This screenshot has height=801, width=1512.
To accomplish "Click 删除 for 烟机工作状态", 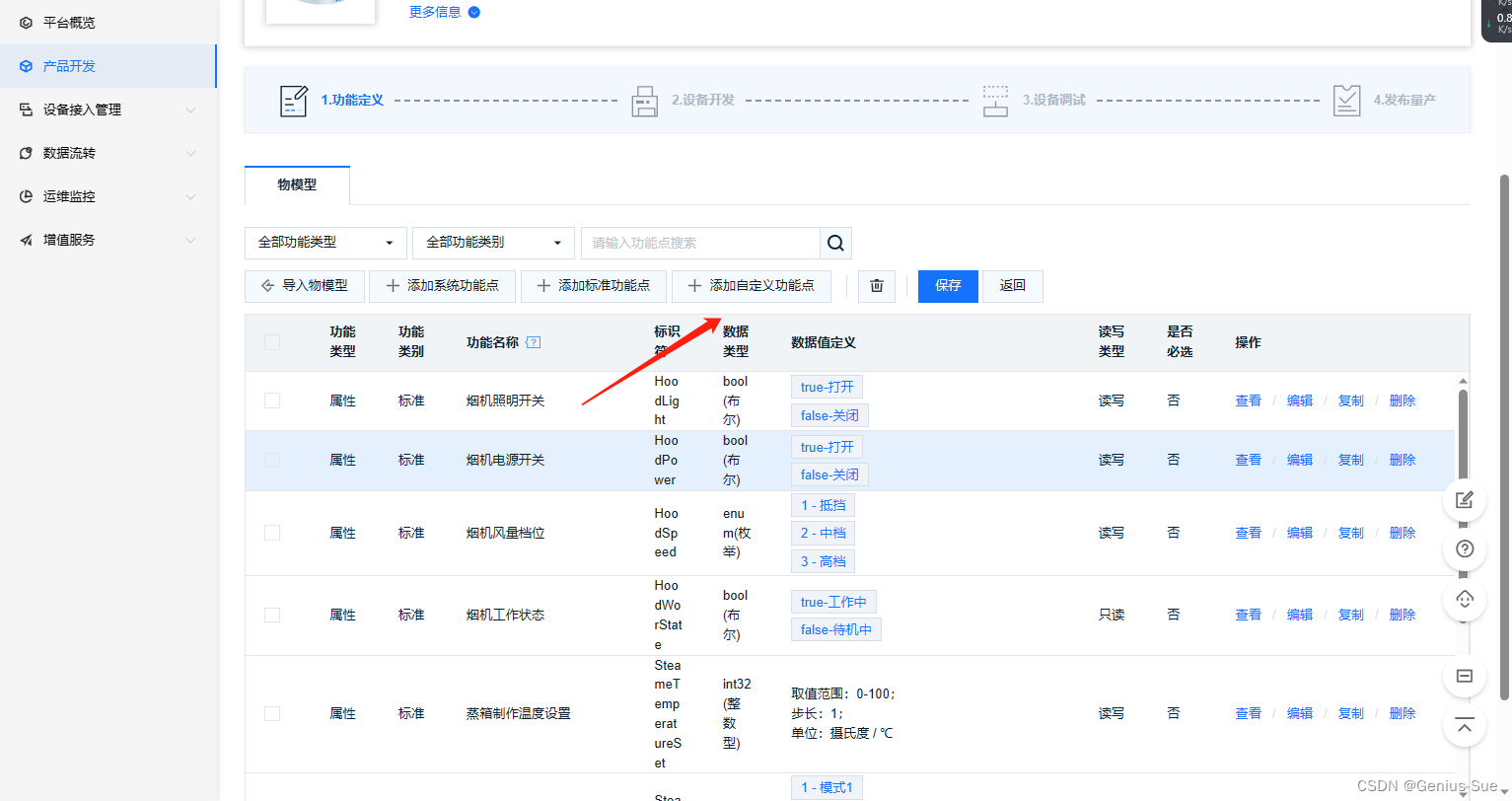I will (1403, 615).
